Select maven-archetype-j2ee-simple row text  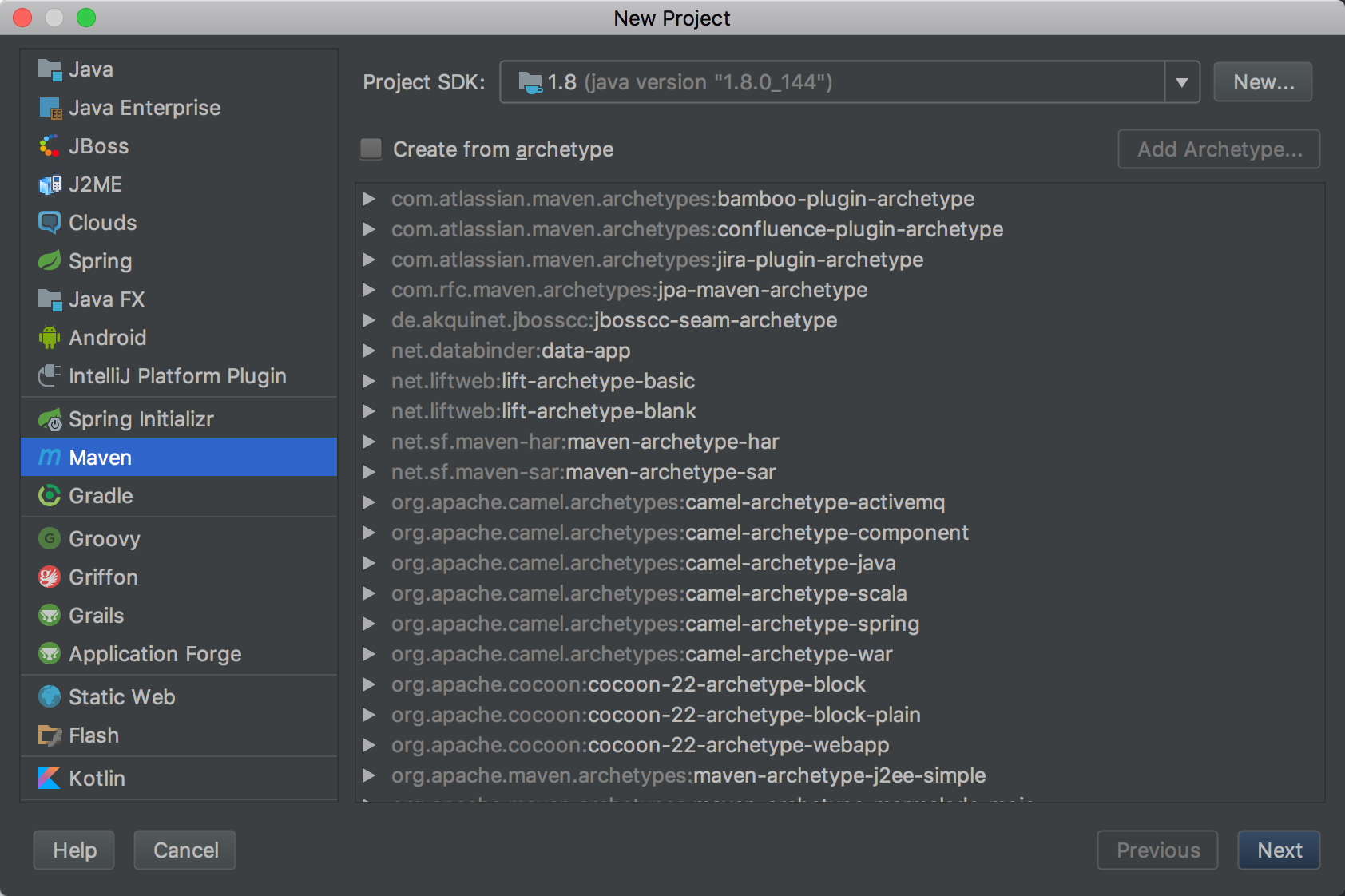coord(688,775)
